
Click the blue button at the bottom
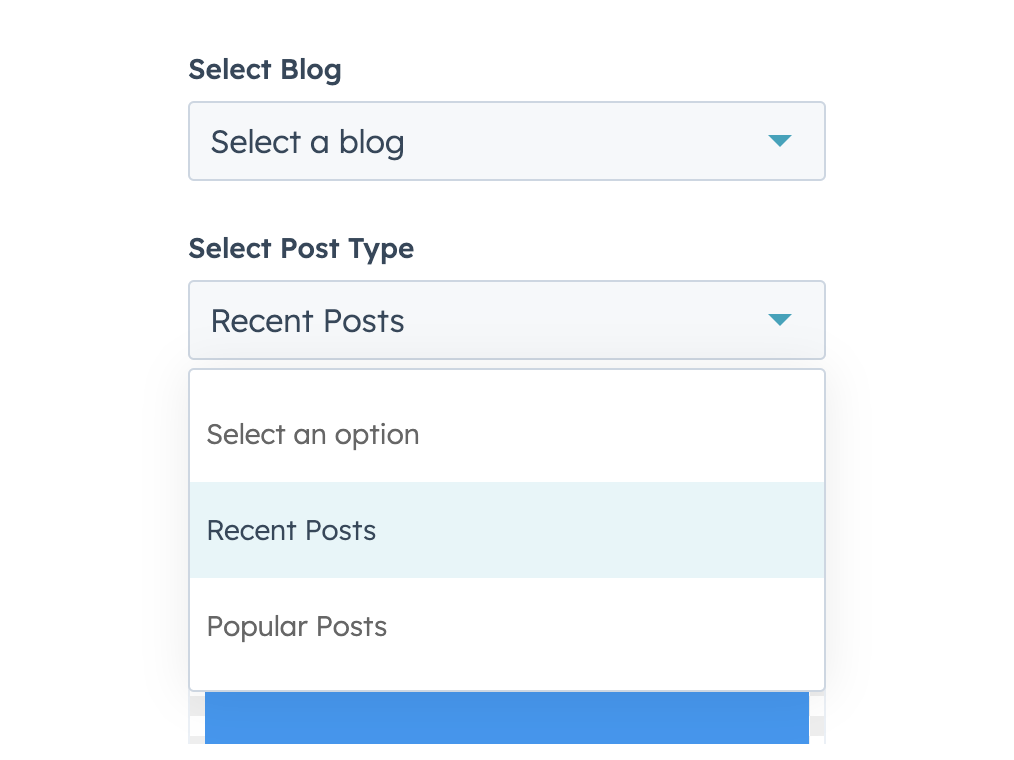(x=507, y=718)
